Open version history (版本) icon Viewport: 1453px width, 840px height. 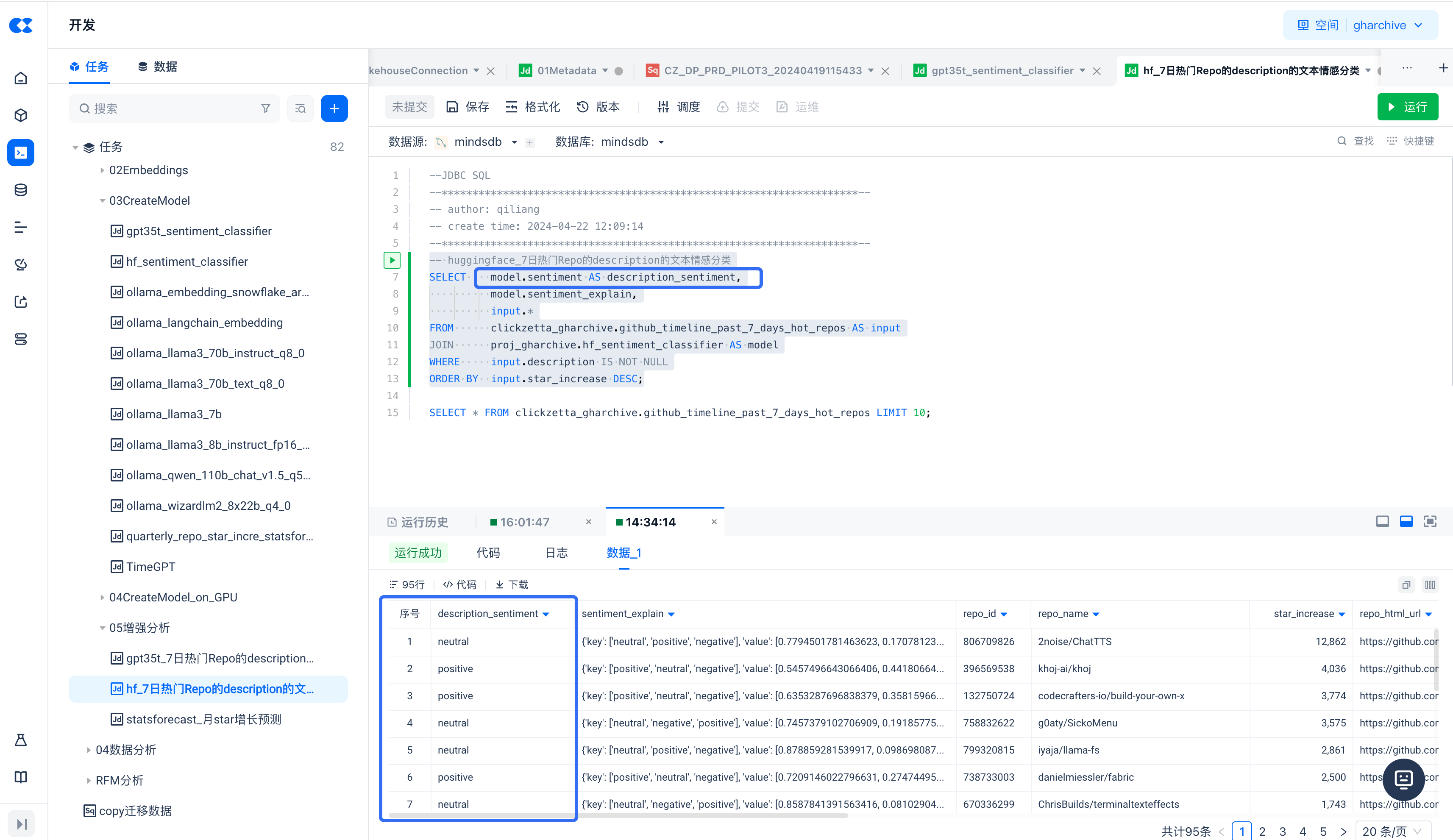(x=583, y=107)
